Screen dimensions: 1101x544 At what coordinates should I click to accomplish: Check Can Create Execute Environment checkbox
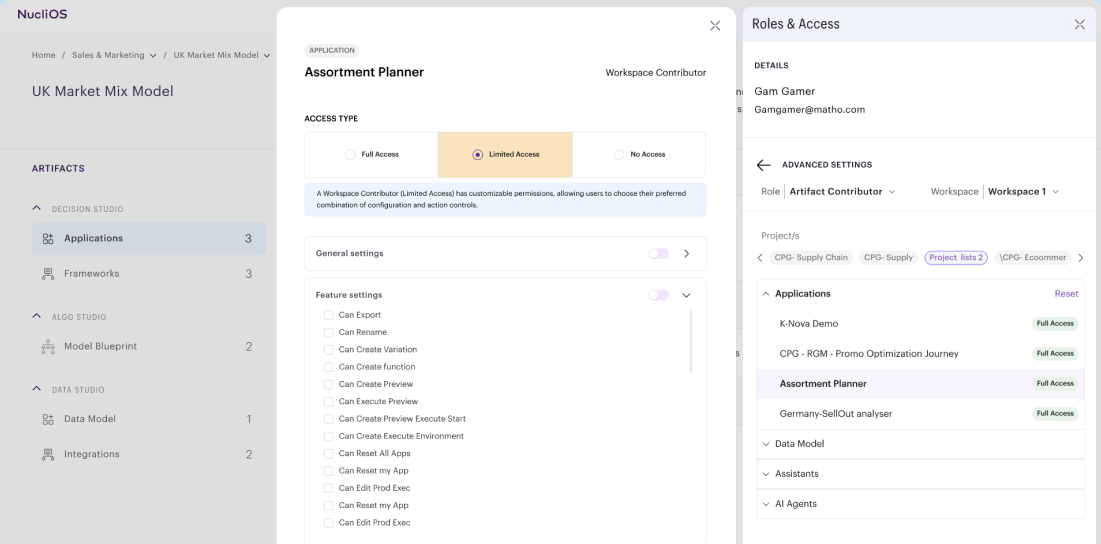coord(328,436)
